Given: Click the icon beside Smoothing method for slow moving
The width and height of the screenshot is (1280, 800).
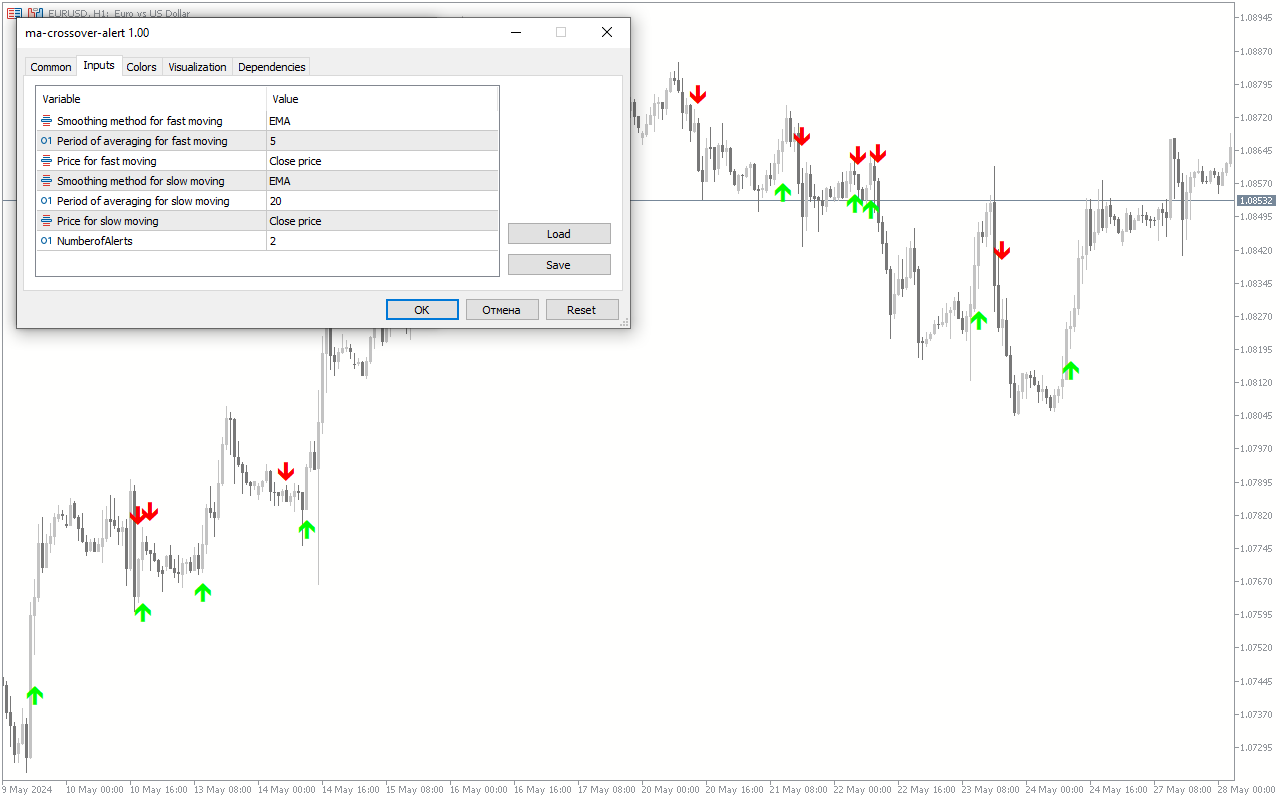Looking at the screenshot, I should tap(46, 181).
